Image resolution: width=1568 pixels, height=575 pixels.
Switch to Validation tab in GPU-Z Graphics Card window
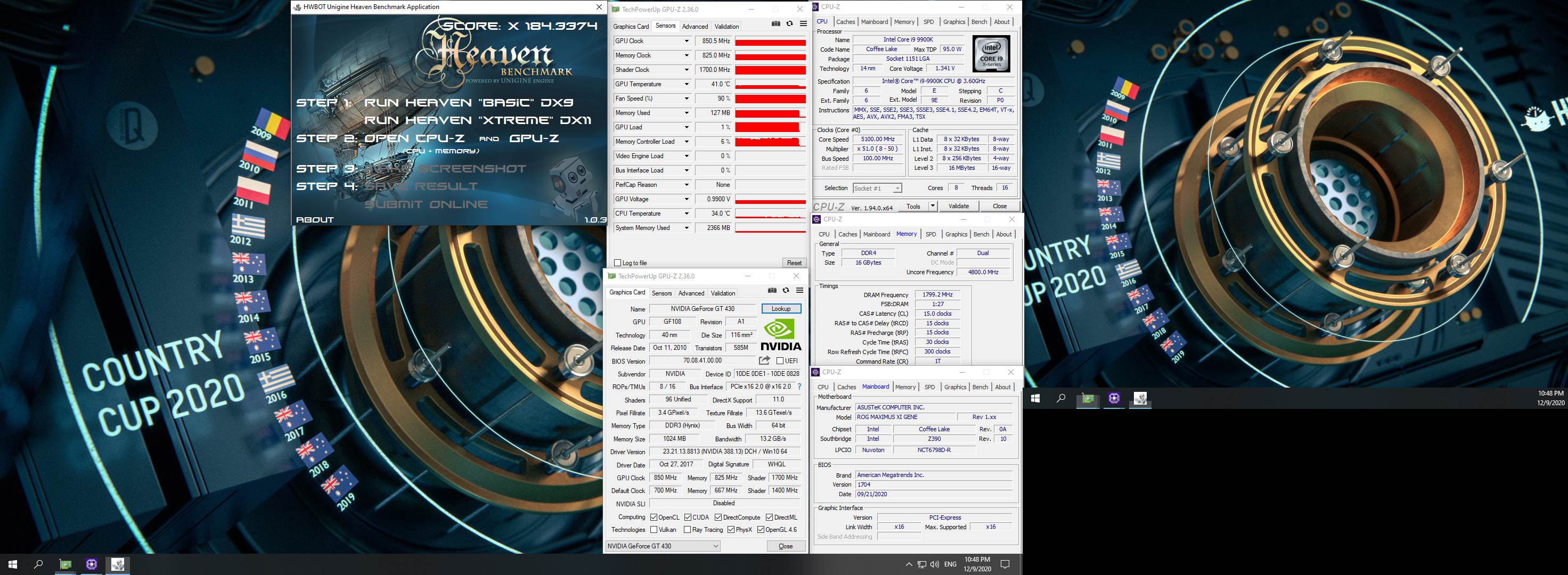tap(723, 293)
